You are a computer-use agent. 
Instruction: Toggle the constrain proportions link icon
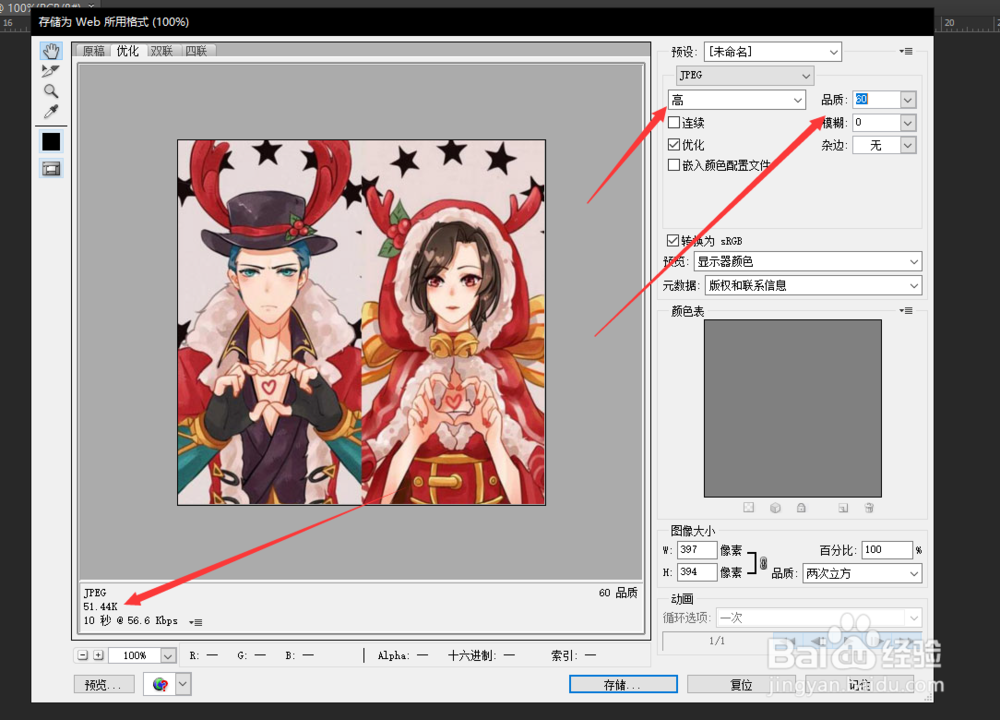click(763, 563)
